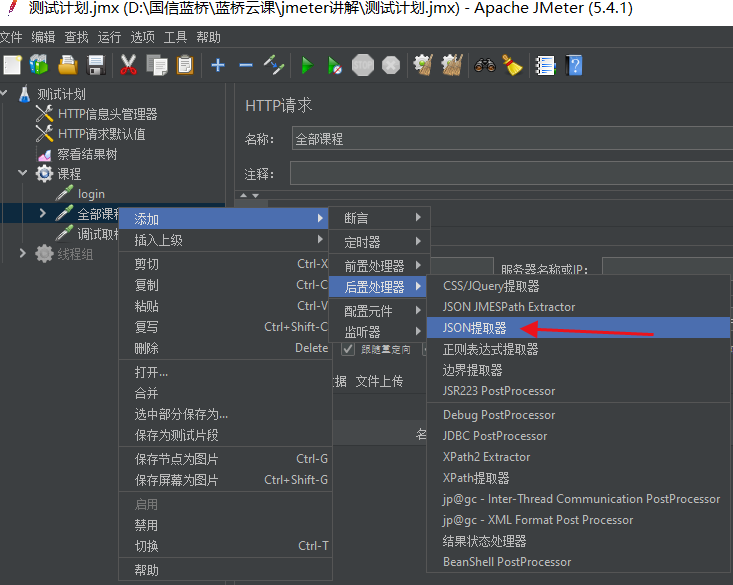Choose JSON JMESPath Extractor item
The width and height of the screenshot is (733, 585).
pos(578,307)
